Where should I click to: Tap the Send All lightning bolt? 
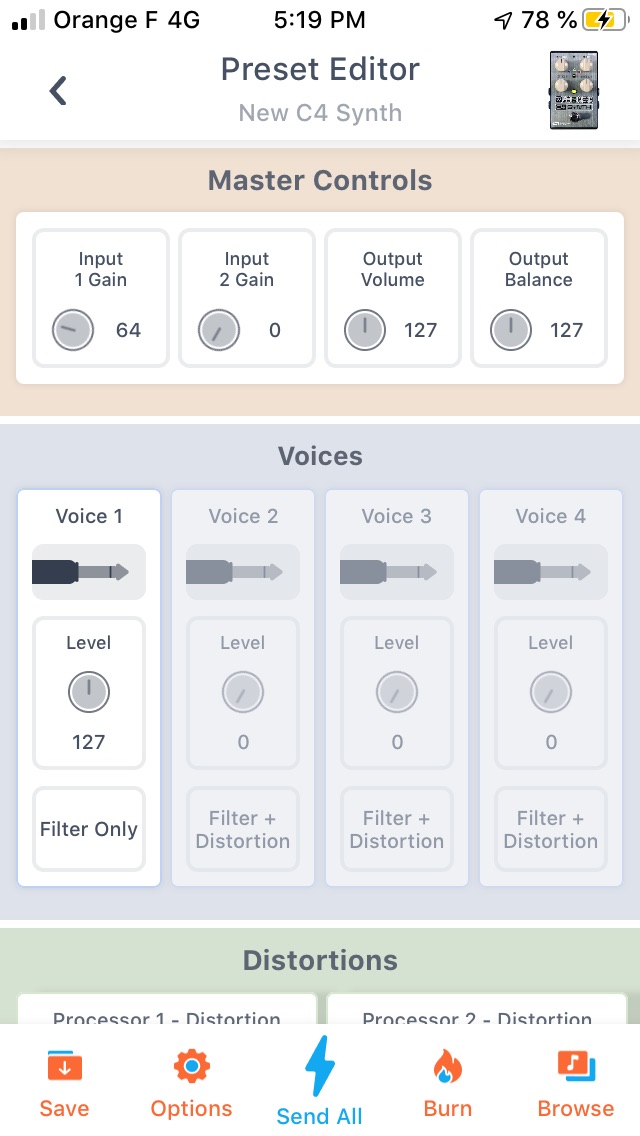pyautogui.click(x=319, y=1075)
